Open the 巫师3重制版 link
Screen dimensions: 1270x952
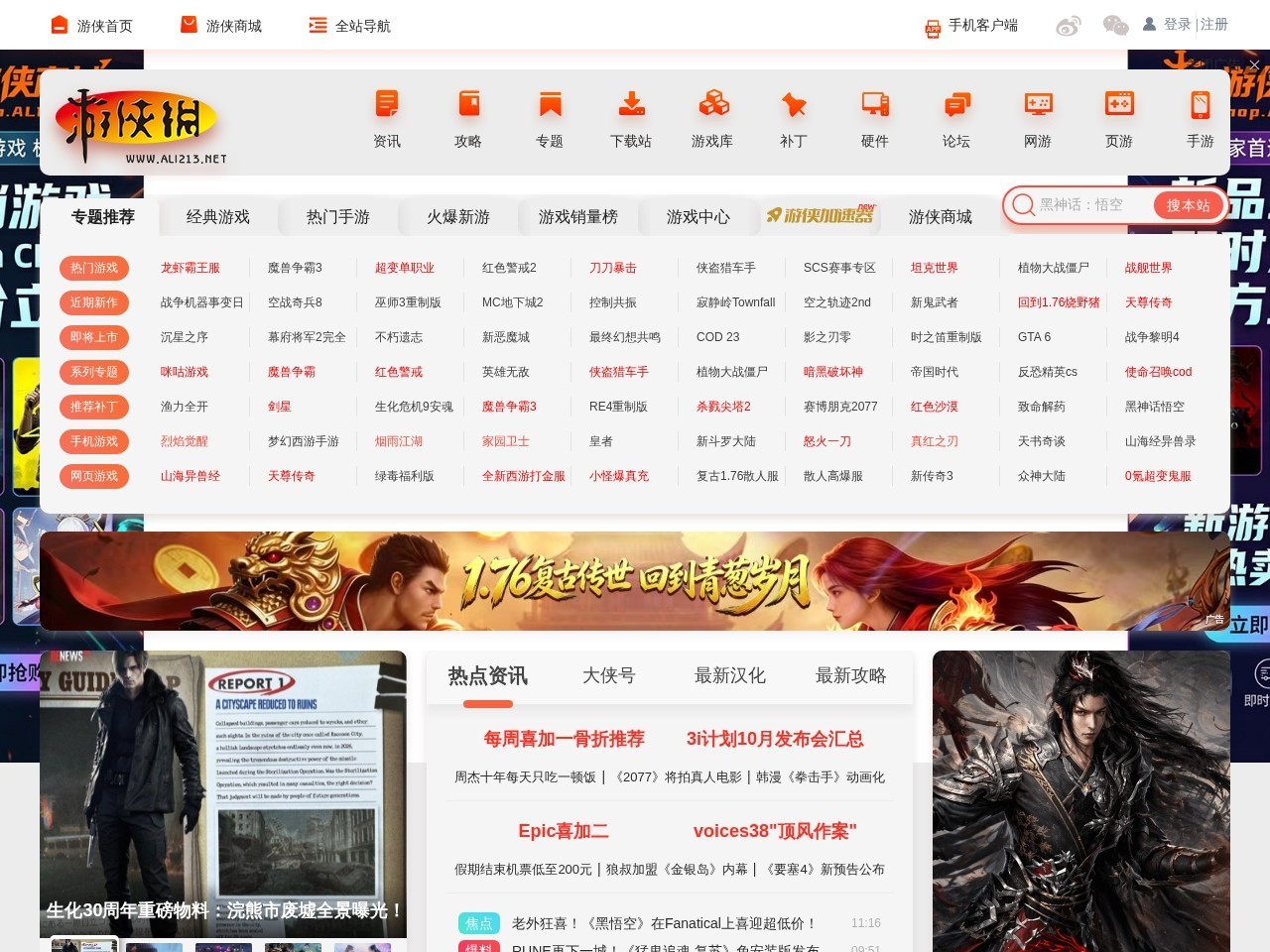(408, 302)
